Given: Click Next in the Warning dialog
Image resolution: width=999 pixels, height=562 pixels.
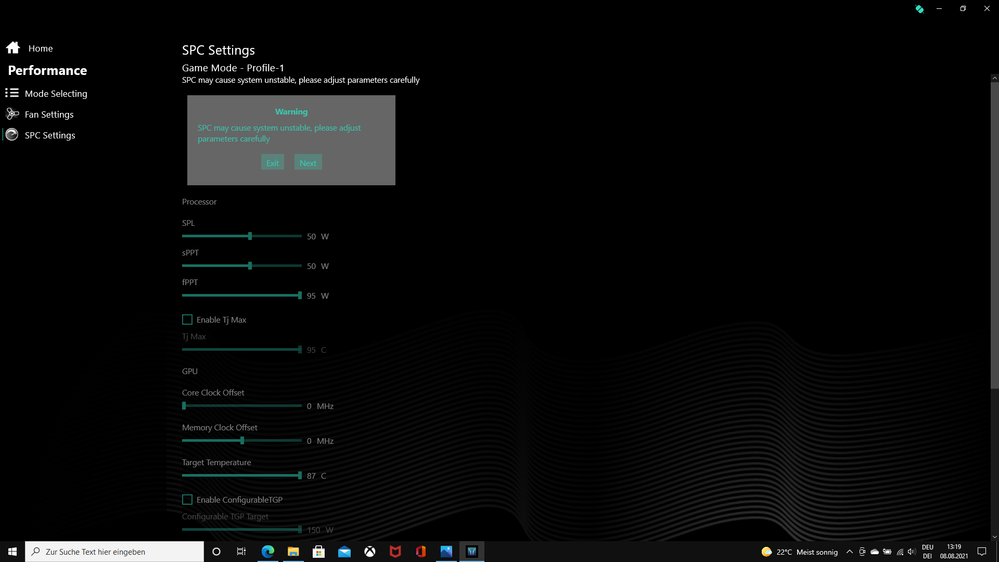Looking at the screenshot, I should point(308,162).
